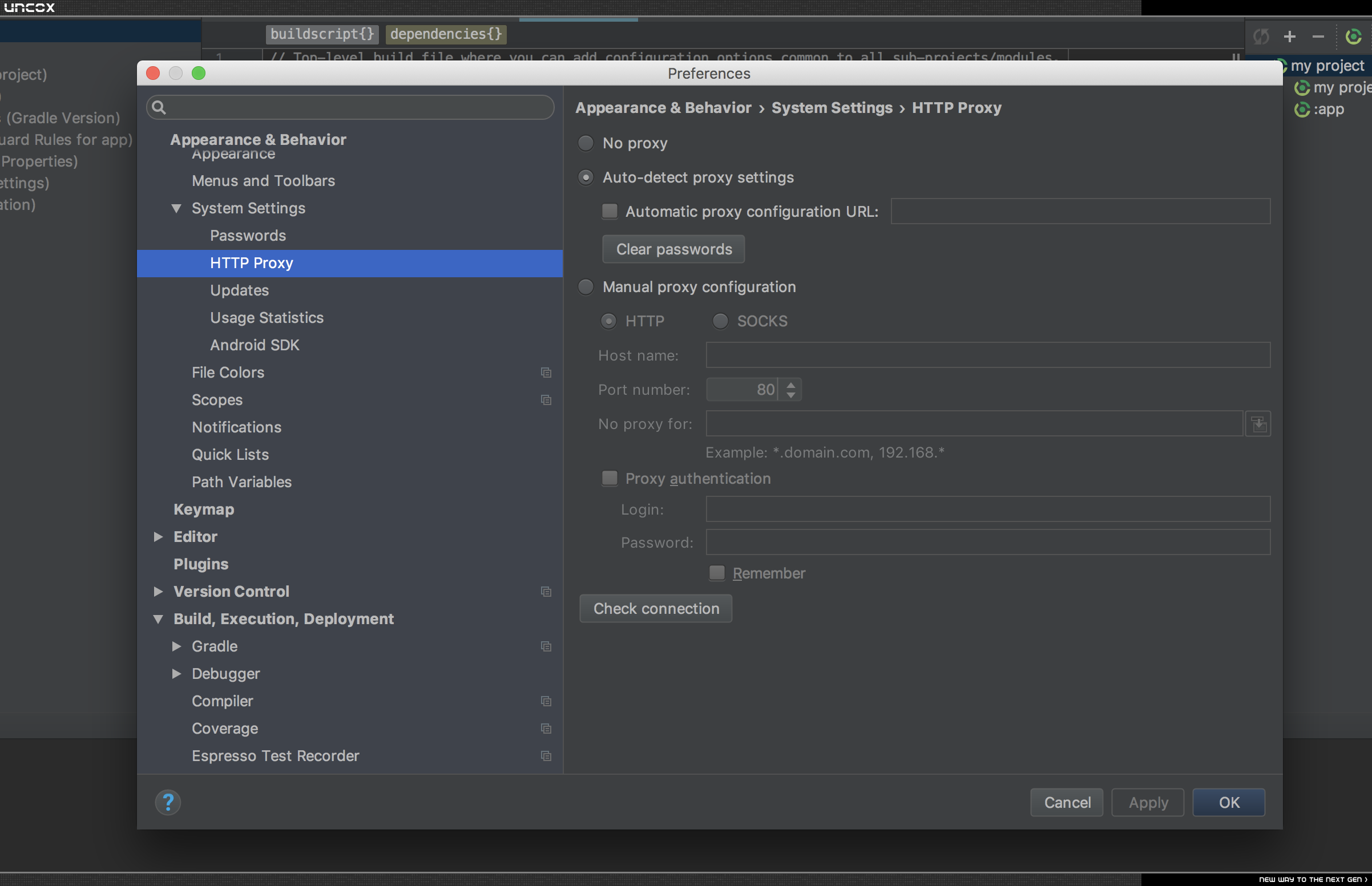Image resolution: width=1372 pixels, height=886 pixels.
Task: Toggle the Remember password checkbox
Action: [716, 573]
